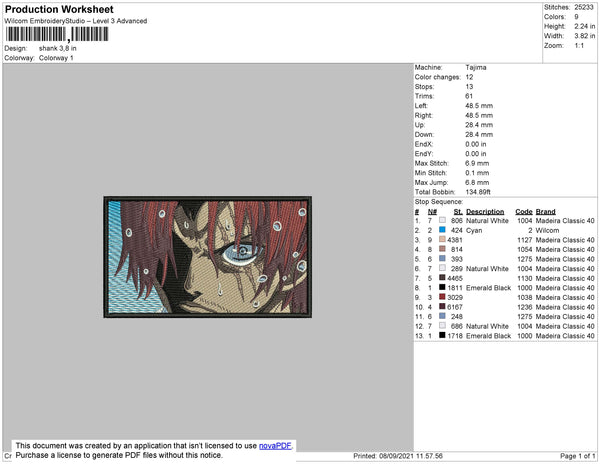Viewport: 600px width, 464px height.
Task: Click the Printed date in the footer
Action: pyautogui.click(x=398, y=456)
